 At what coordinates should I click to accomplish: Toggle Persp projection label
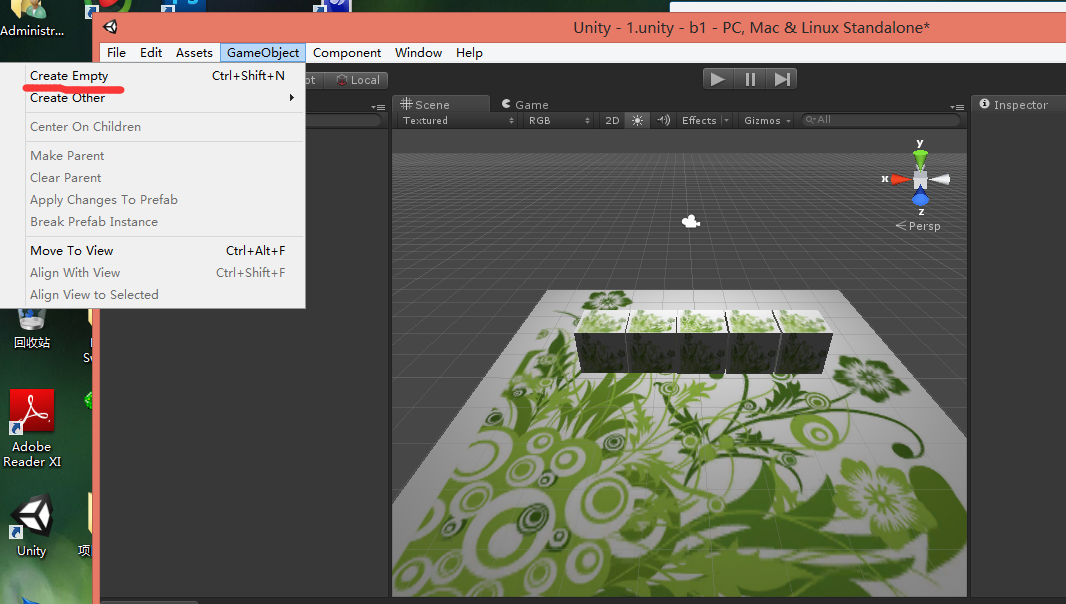pos(918,226)
